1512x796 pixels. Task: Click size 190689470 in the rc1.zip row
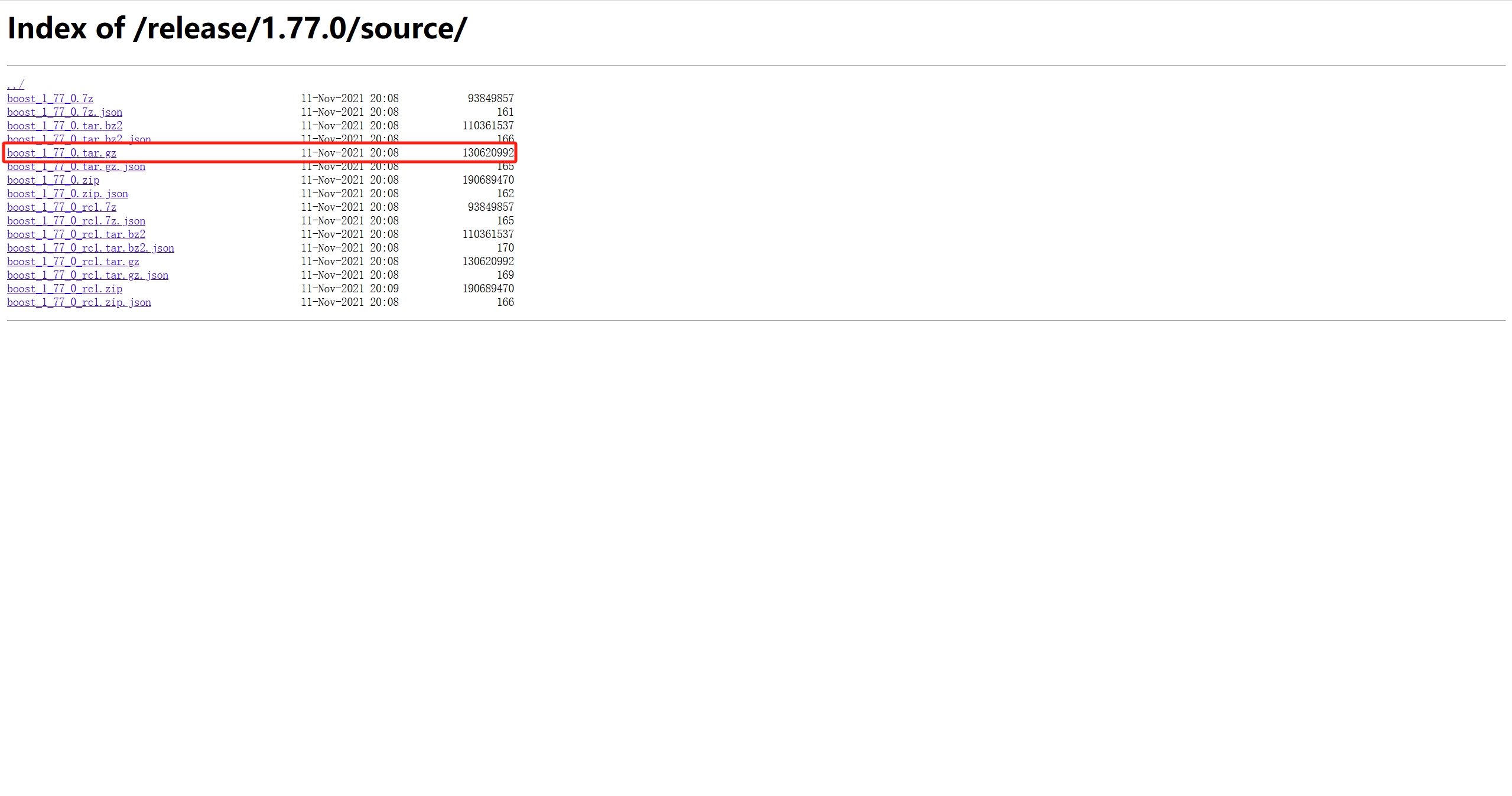pyautogui.click(x=488, y=288)
